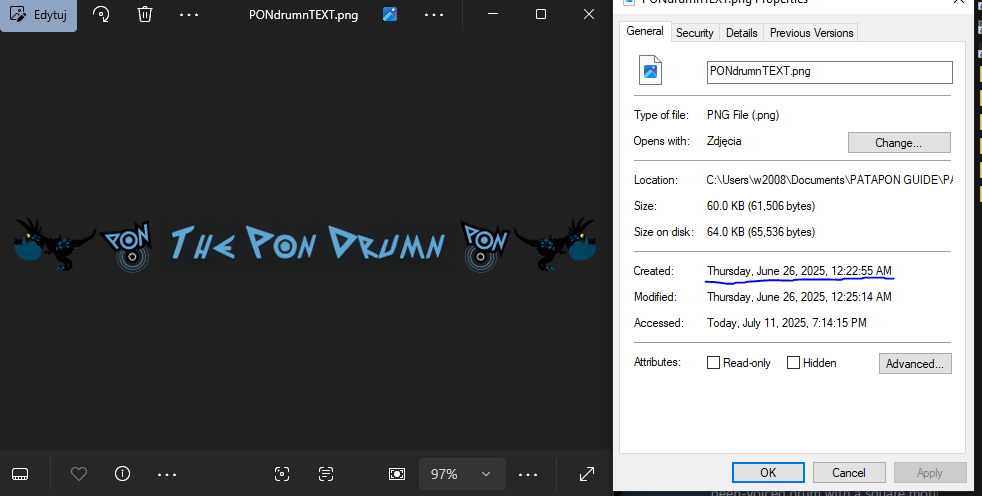Viewport: 982px width, 496px height.
Task: Open the Previous Versions tab
Action: point(812,33)
